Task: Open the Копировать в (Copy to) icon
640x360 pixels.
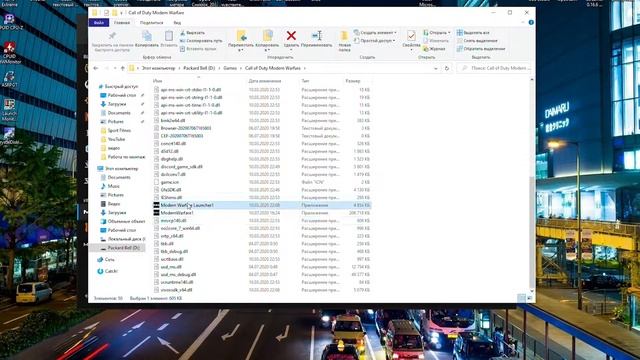Action: coord(267,36)
